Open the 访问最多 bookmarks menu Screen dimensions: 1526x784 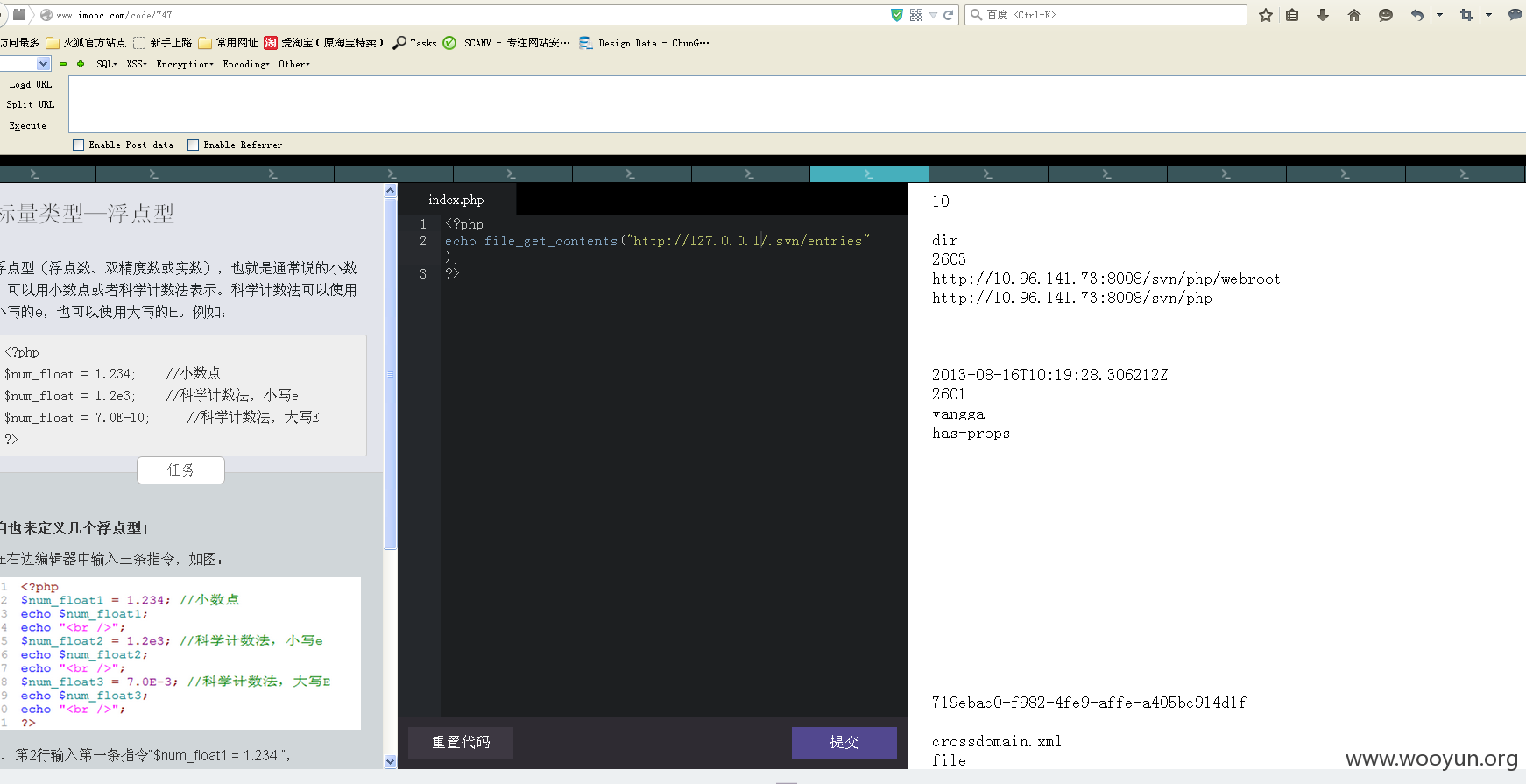pyautogui.click(x=19, y=43)
